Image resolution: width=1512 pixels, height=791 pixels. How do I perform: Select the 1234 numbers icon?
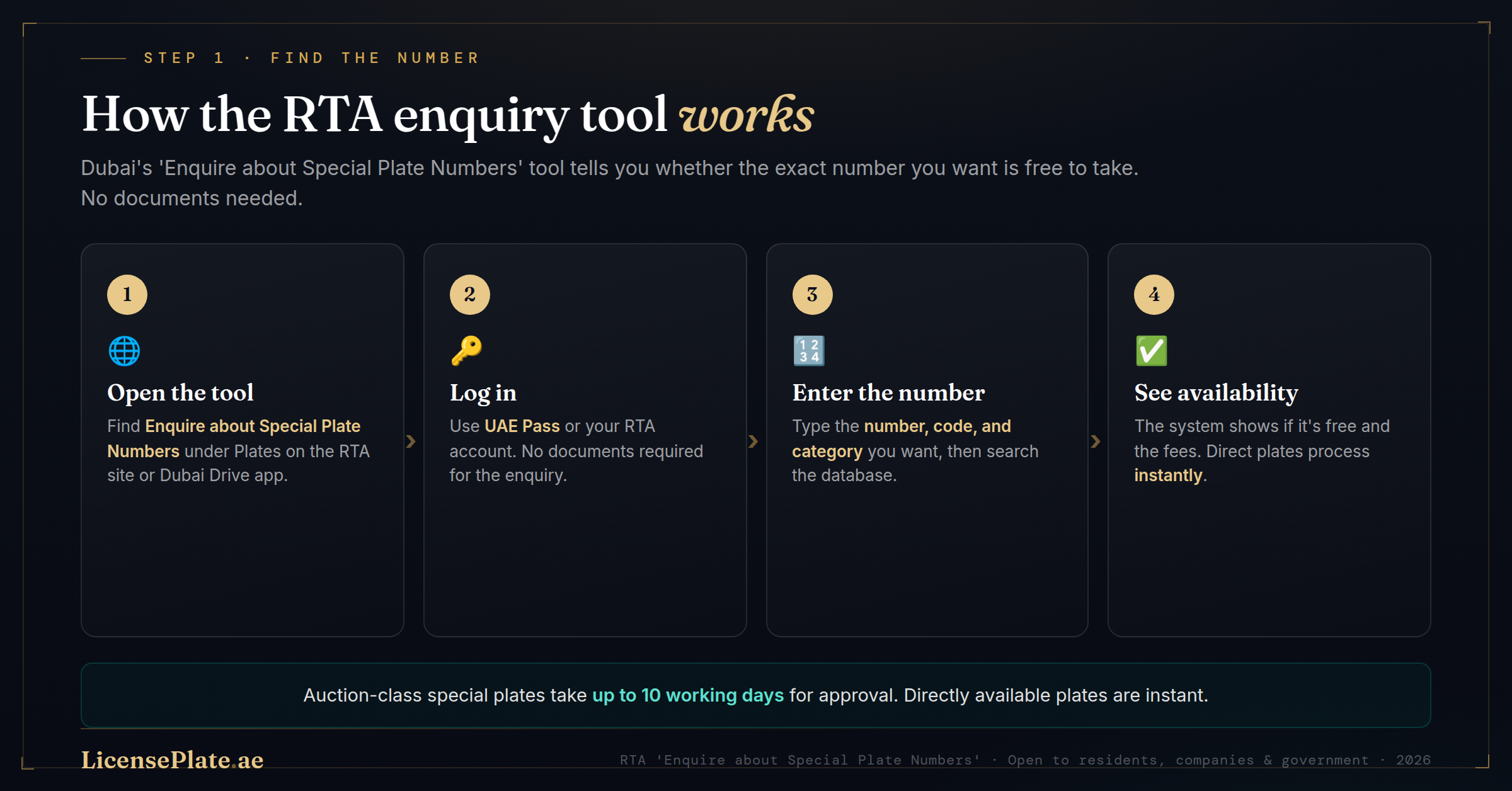[x=809, y=351]
